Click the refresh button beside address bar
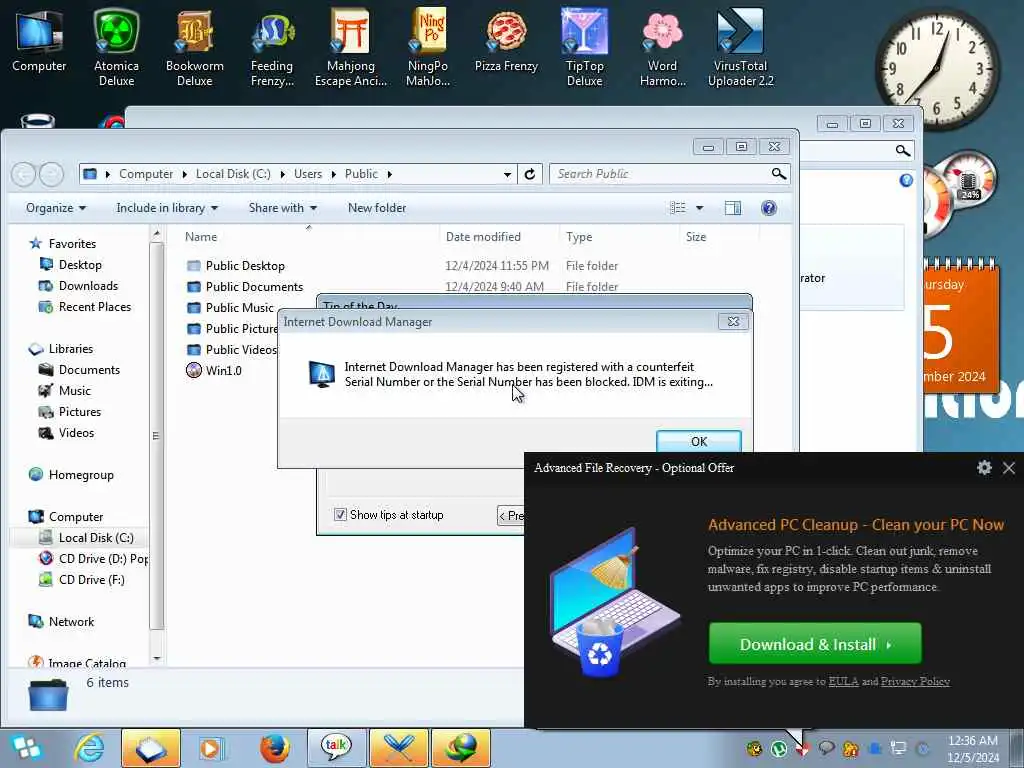The image size is (1024, 768). [x=530, y=174]
